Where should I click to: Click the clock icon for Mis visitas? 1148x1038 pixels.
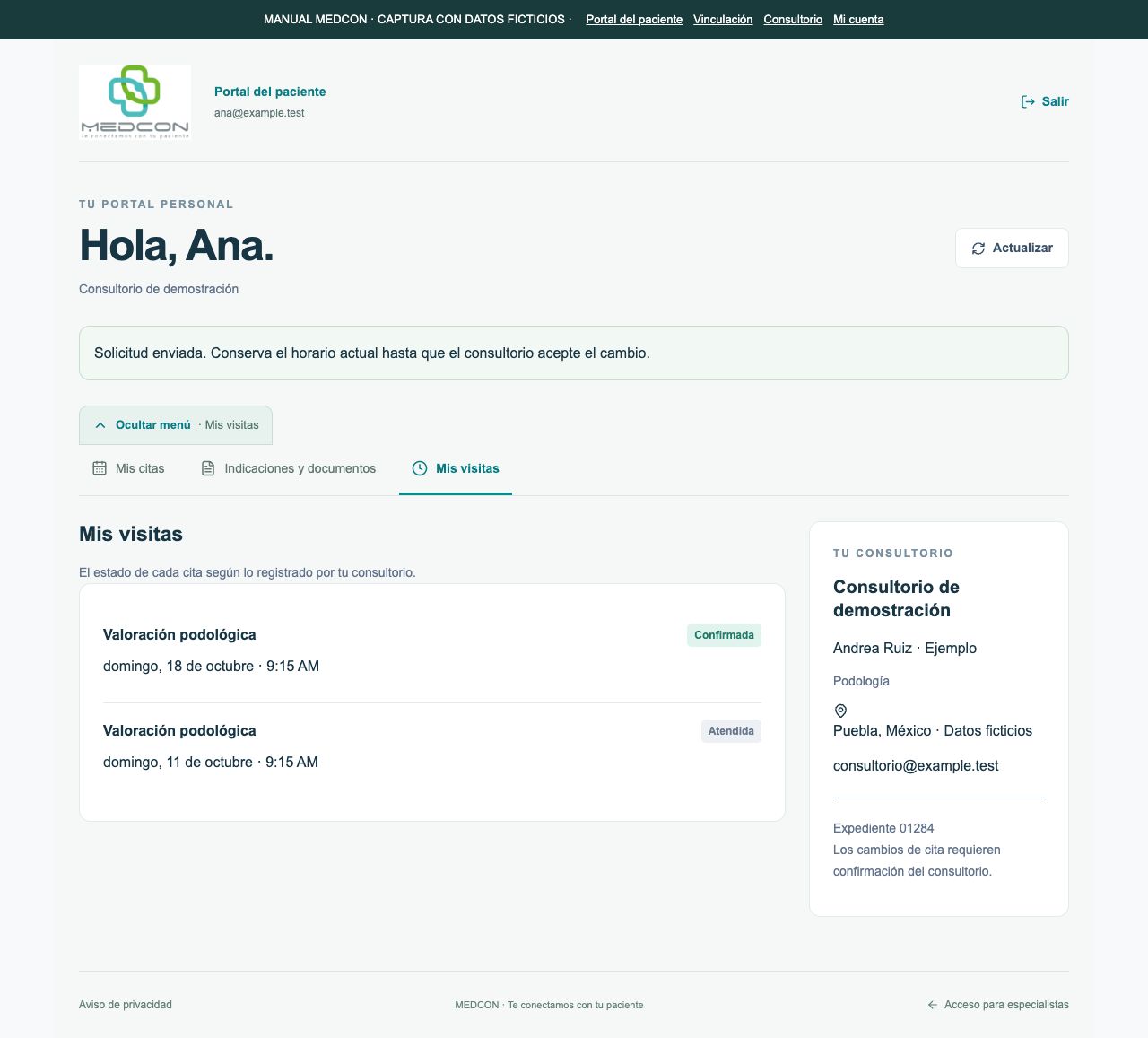pyautogui.click(x=420, y=468)
